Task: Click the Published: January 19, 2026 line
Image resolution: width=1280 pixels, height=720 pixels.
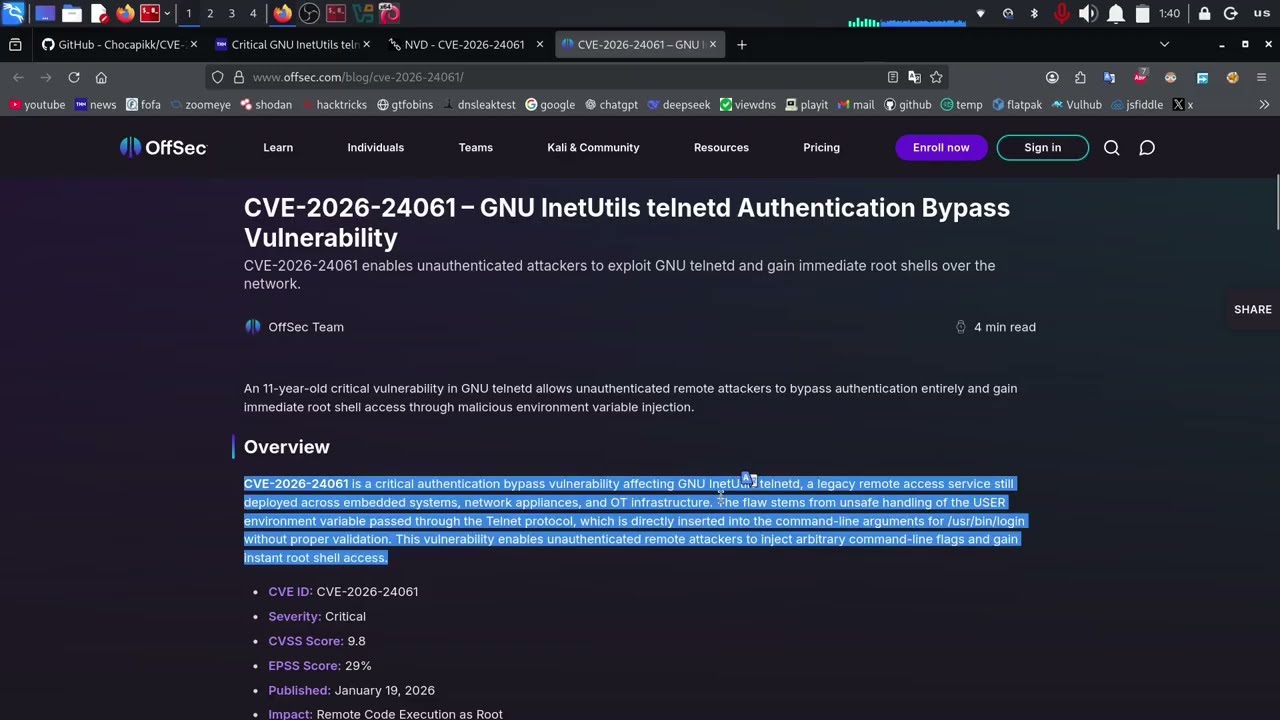Action: pyautogui.click(x=351, y=690)
